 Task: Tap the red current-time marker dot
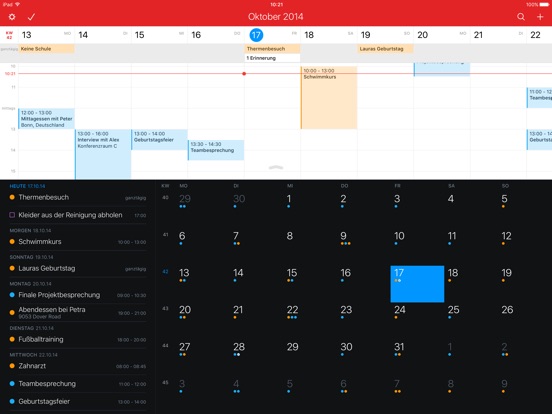point(244,74)
